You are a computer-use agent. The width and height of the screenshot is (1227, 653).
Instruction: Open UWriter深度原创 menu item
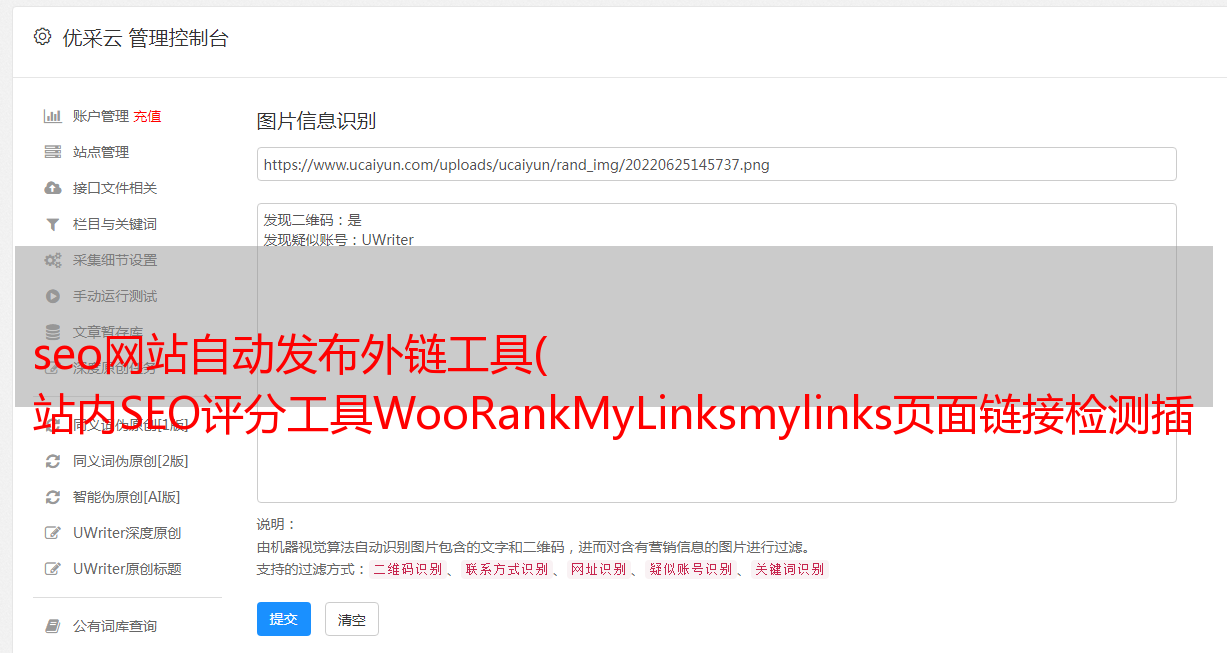coord(127,533)
